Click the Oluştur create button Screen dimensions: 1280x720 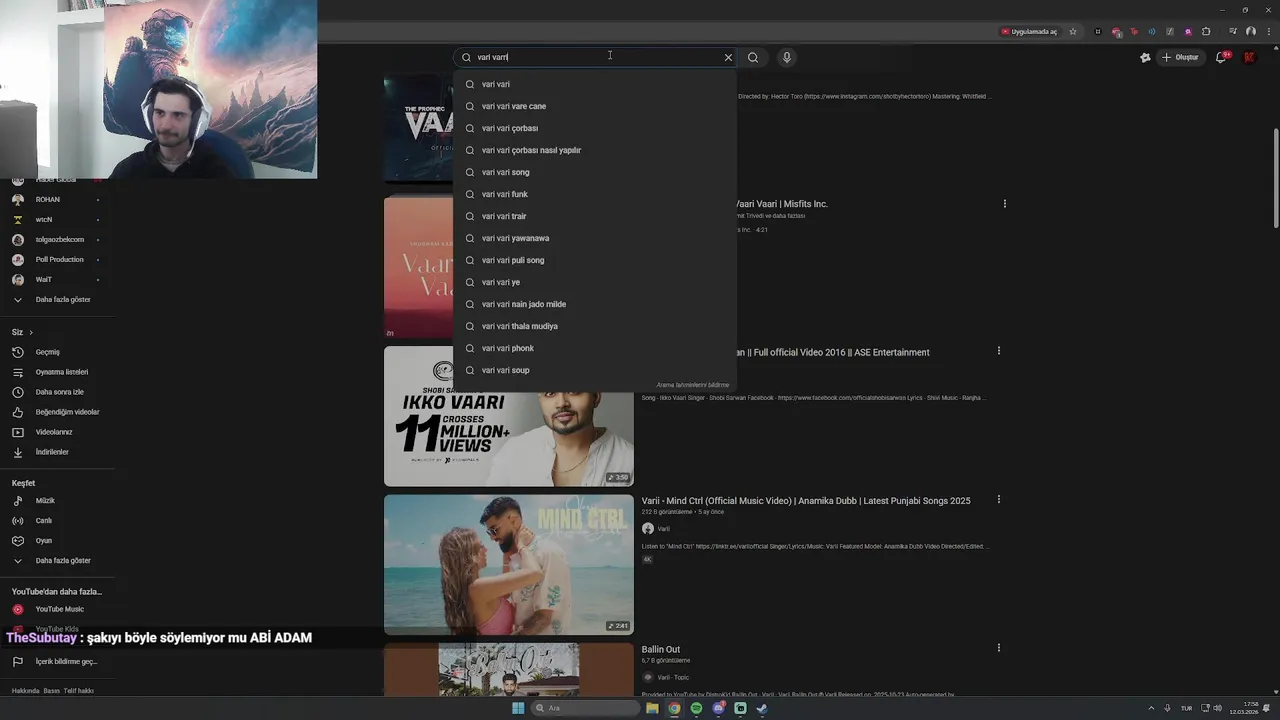1180,57
